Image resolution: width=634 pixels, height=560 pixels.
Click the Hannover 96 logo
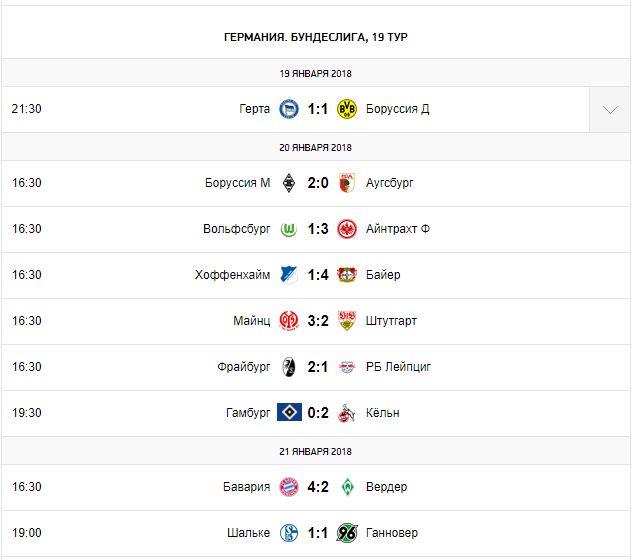pos(347,533)
